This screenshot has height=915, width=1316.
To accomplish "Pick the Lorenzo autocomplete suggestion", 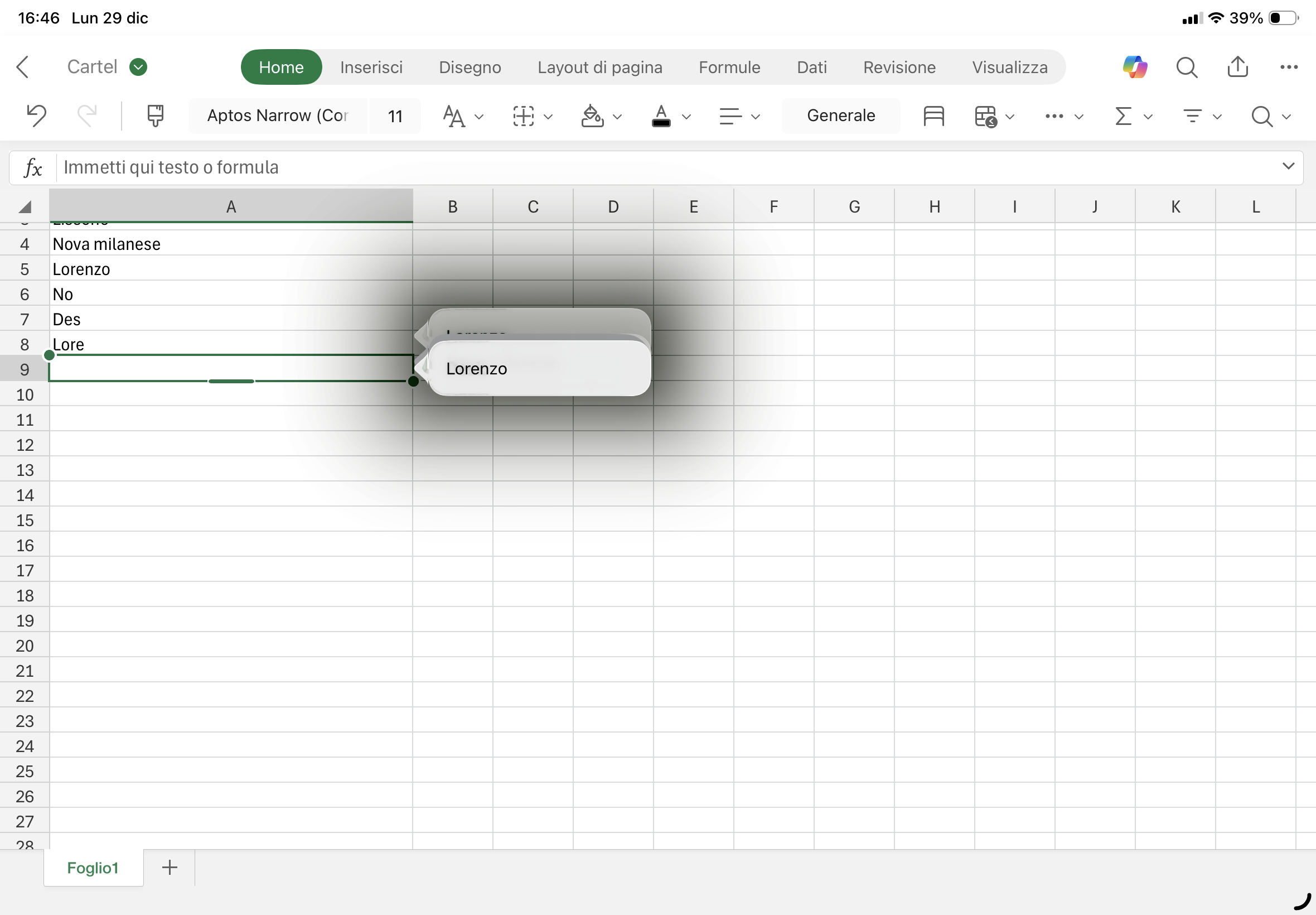I will point(540,368).
